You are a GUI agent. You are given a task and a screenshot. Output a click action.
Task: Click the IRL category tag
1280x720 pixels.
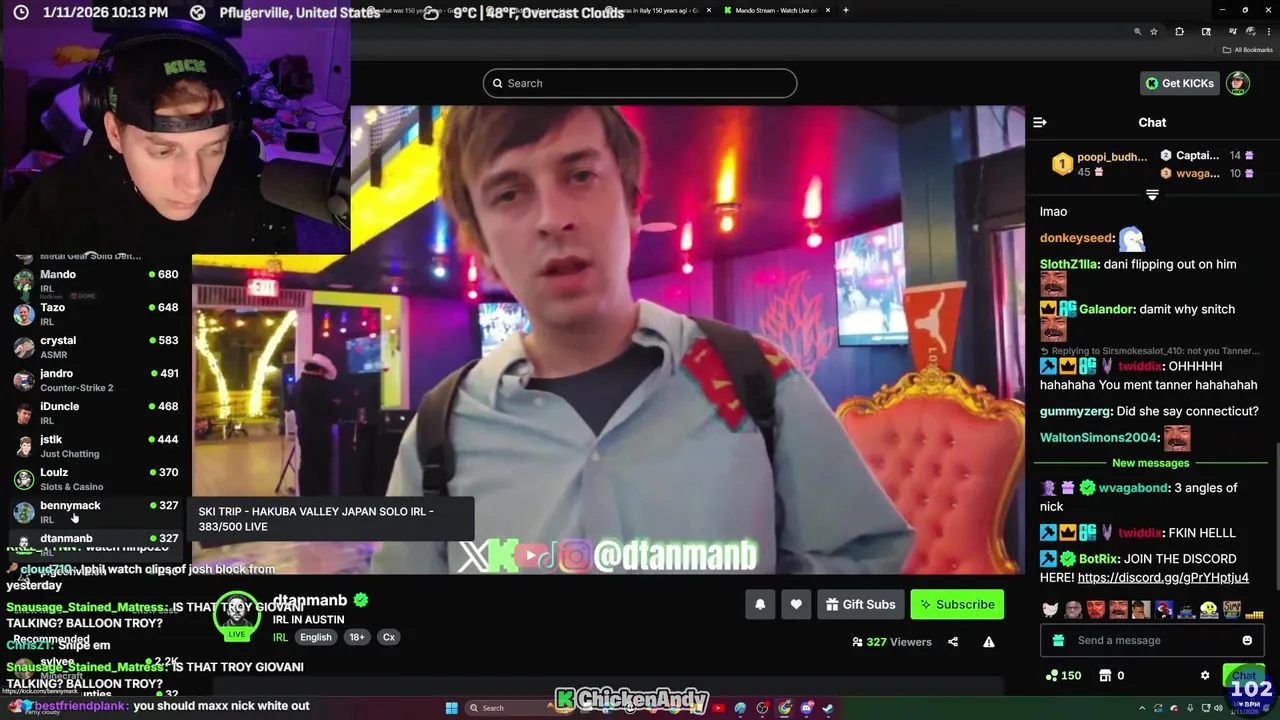280,637
